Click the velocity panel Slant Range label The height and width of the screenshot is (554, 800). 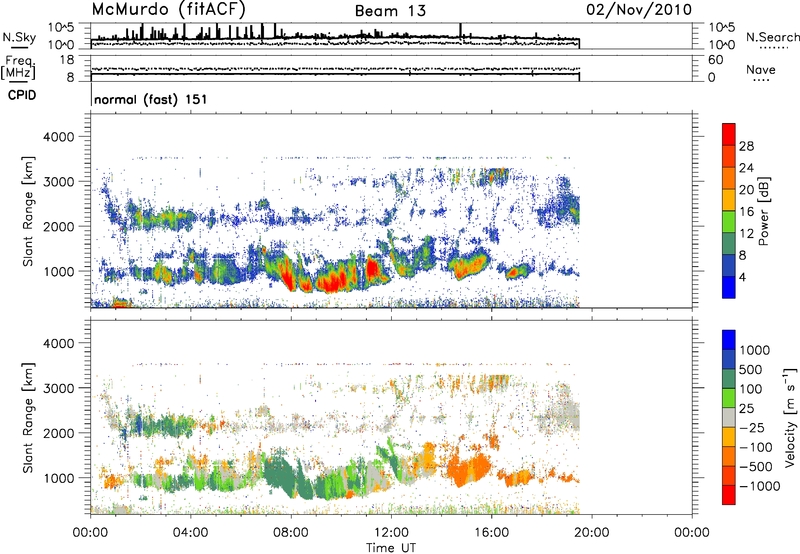[x=28, y=417]
